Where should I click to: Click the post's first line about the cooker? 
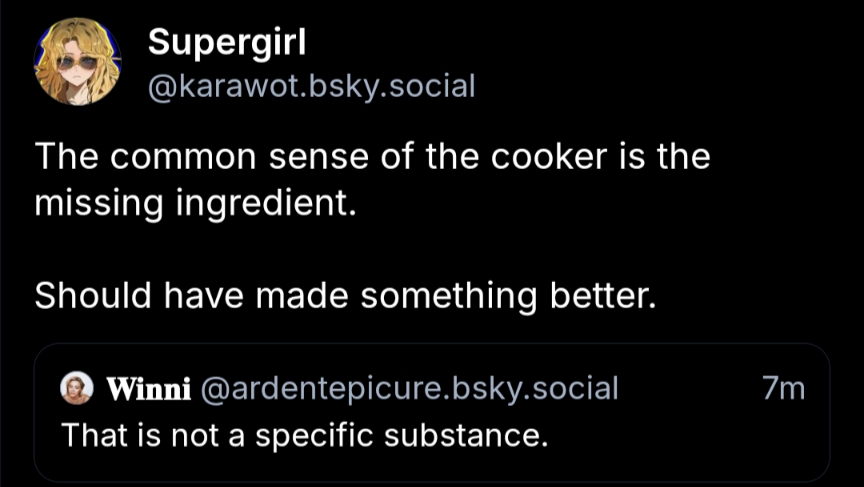click(372, 158)
